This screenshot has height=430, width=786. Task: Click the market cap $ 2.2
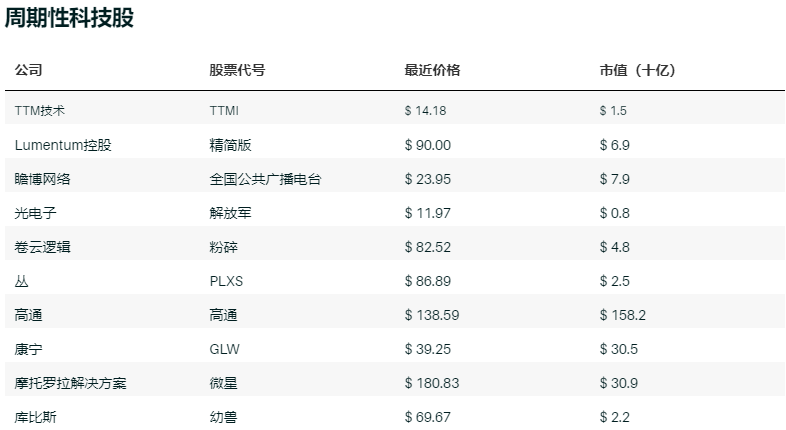pyautogui.click(x=615, y=417)
